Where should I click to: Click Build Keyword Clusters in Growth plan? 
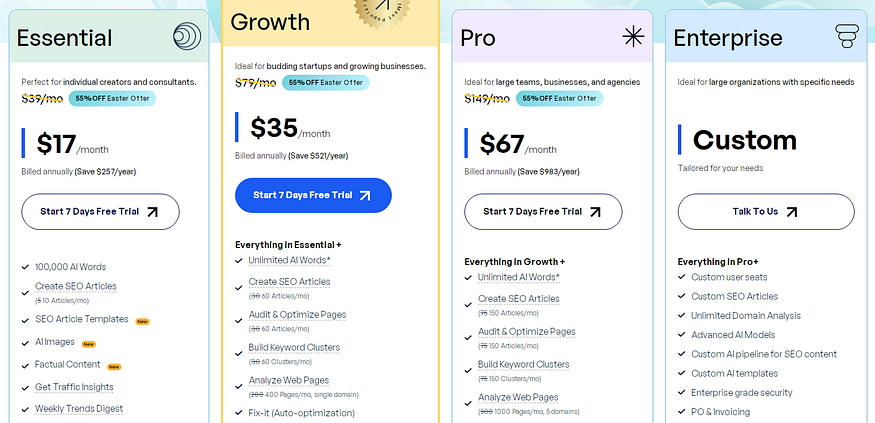(x=294, y=347)
